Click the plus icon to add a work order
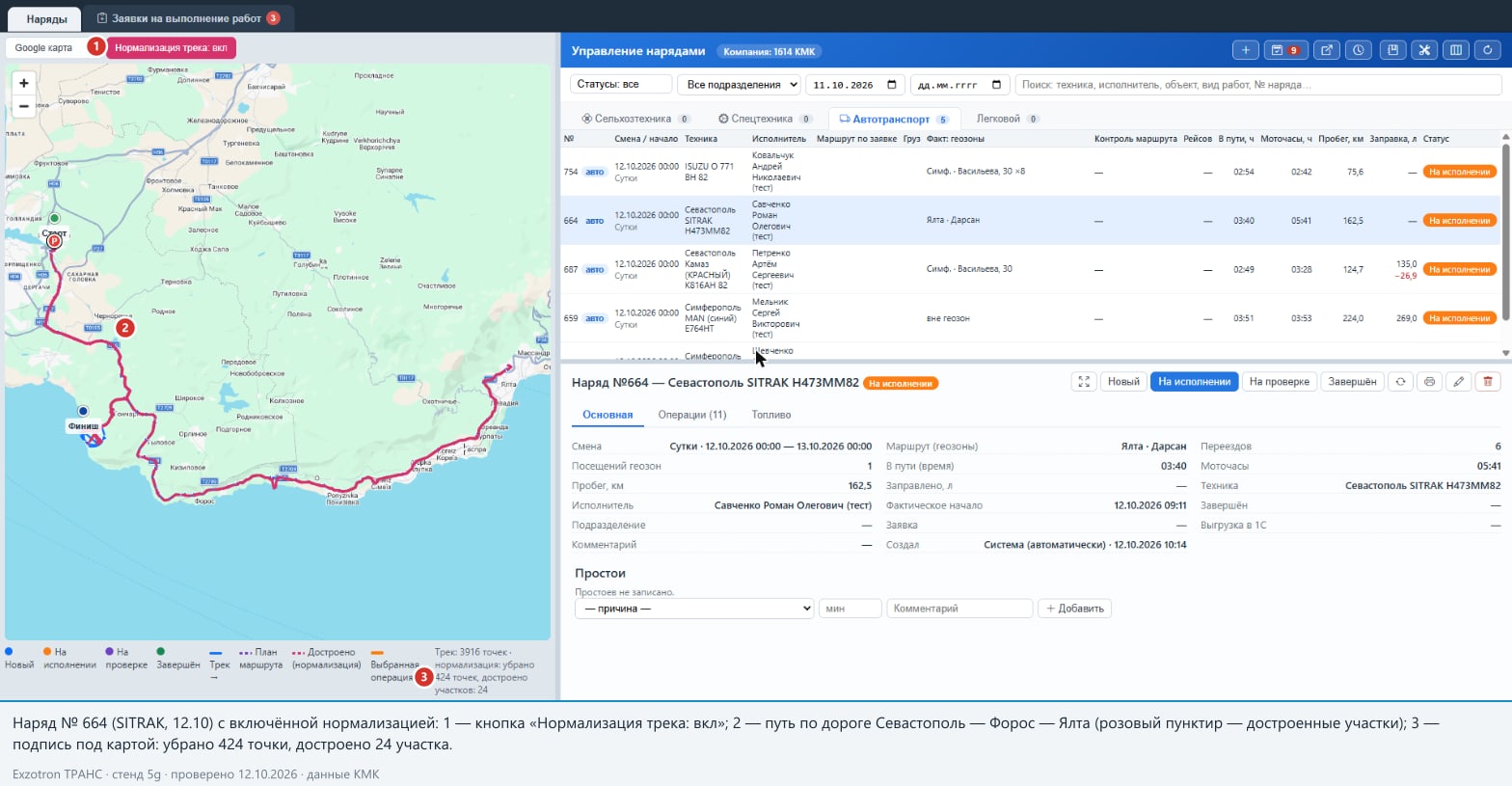This screenshot has width=1512, height=786. (1245, 50)
